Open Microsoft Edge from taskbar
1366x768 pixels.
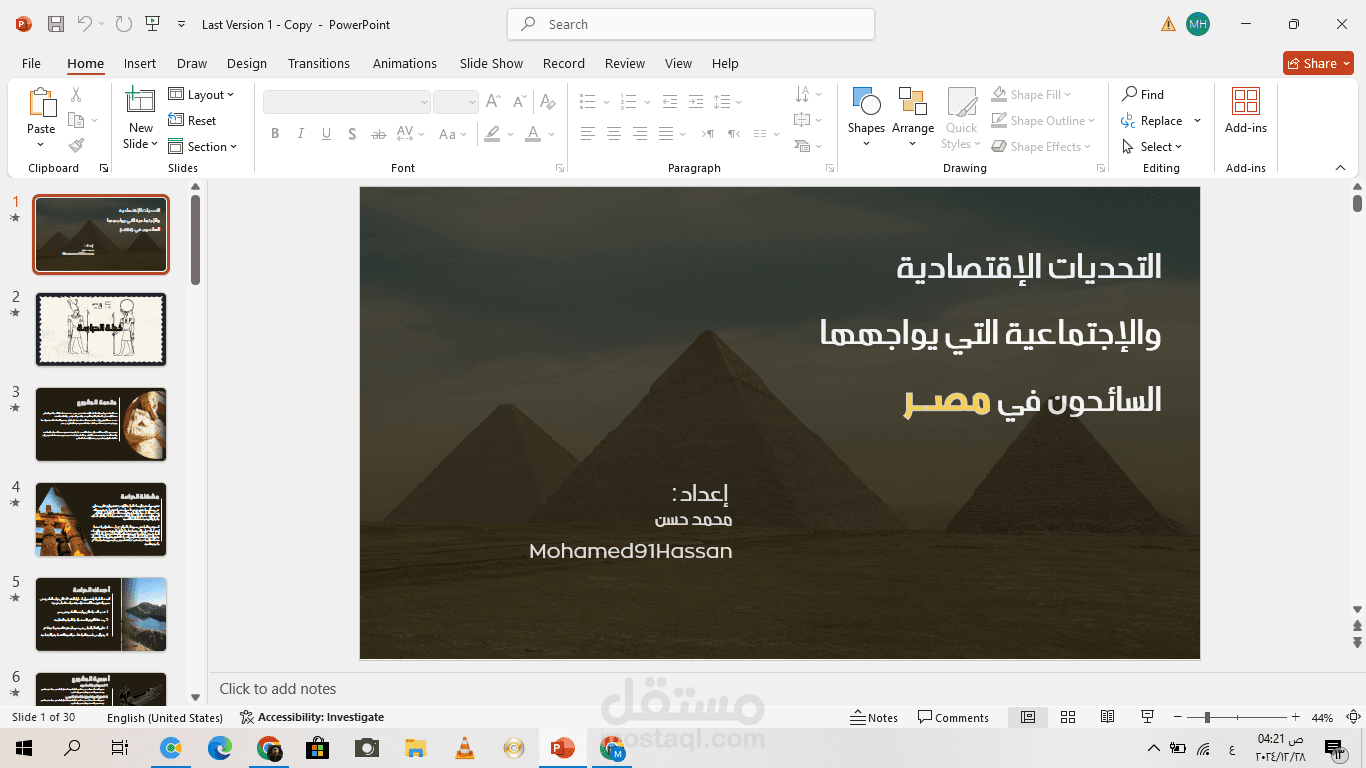tap(220, 747)
